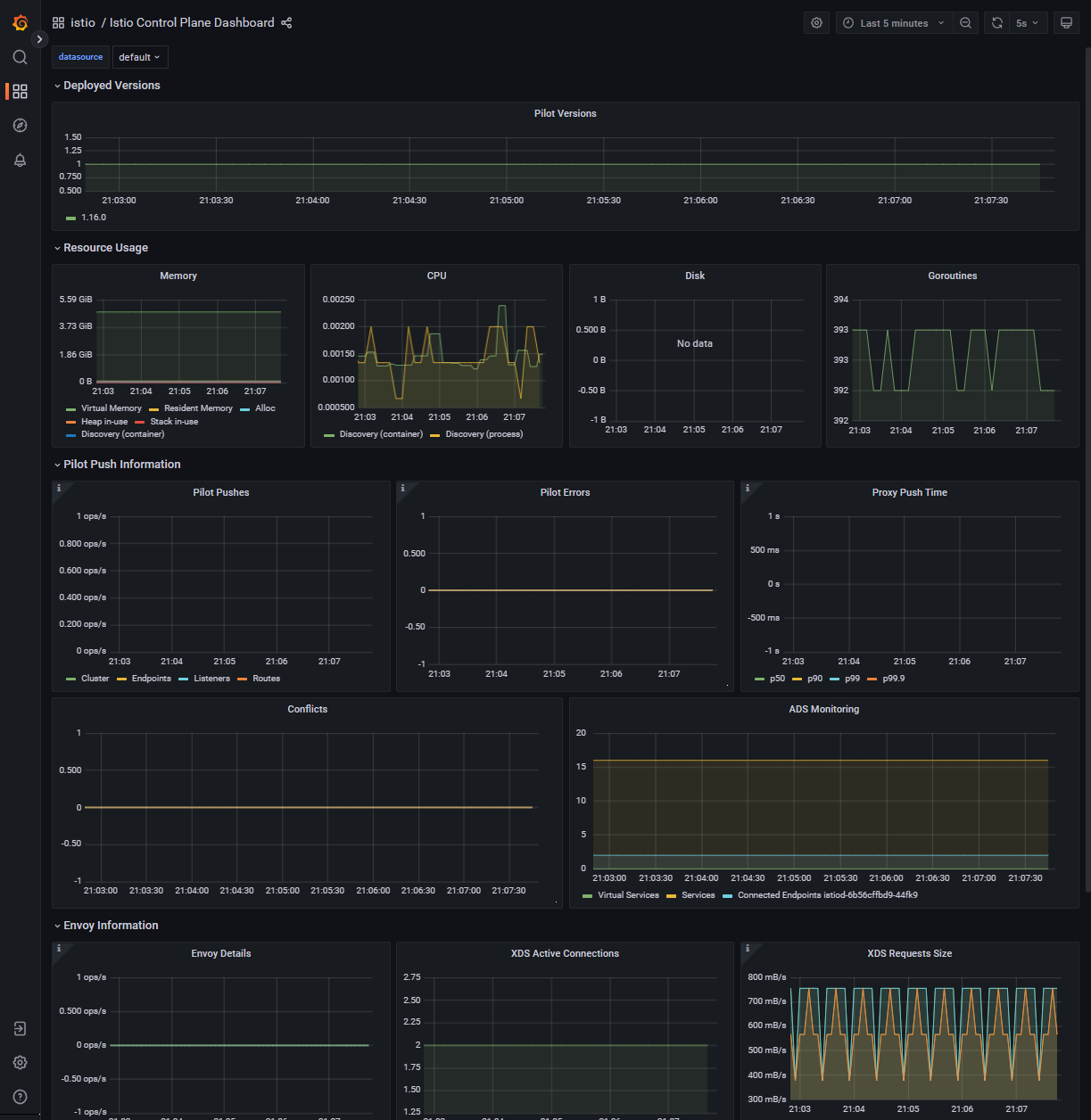Click the dashboard grid icon beside istio
1091x1120 pixels.
[x=58, y=23]
